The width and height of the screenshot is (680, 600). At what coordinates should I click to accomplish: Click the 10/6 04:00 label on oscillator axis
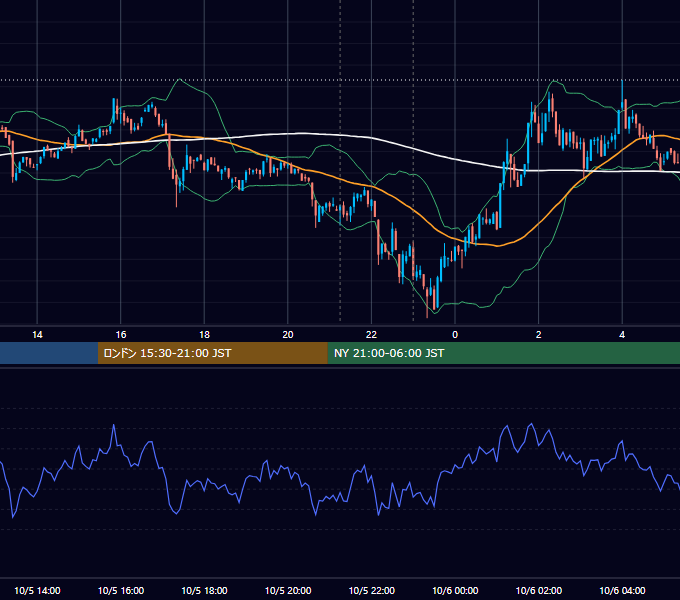click(622, 590)
